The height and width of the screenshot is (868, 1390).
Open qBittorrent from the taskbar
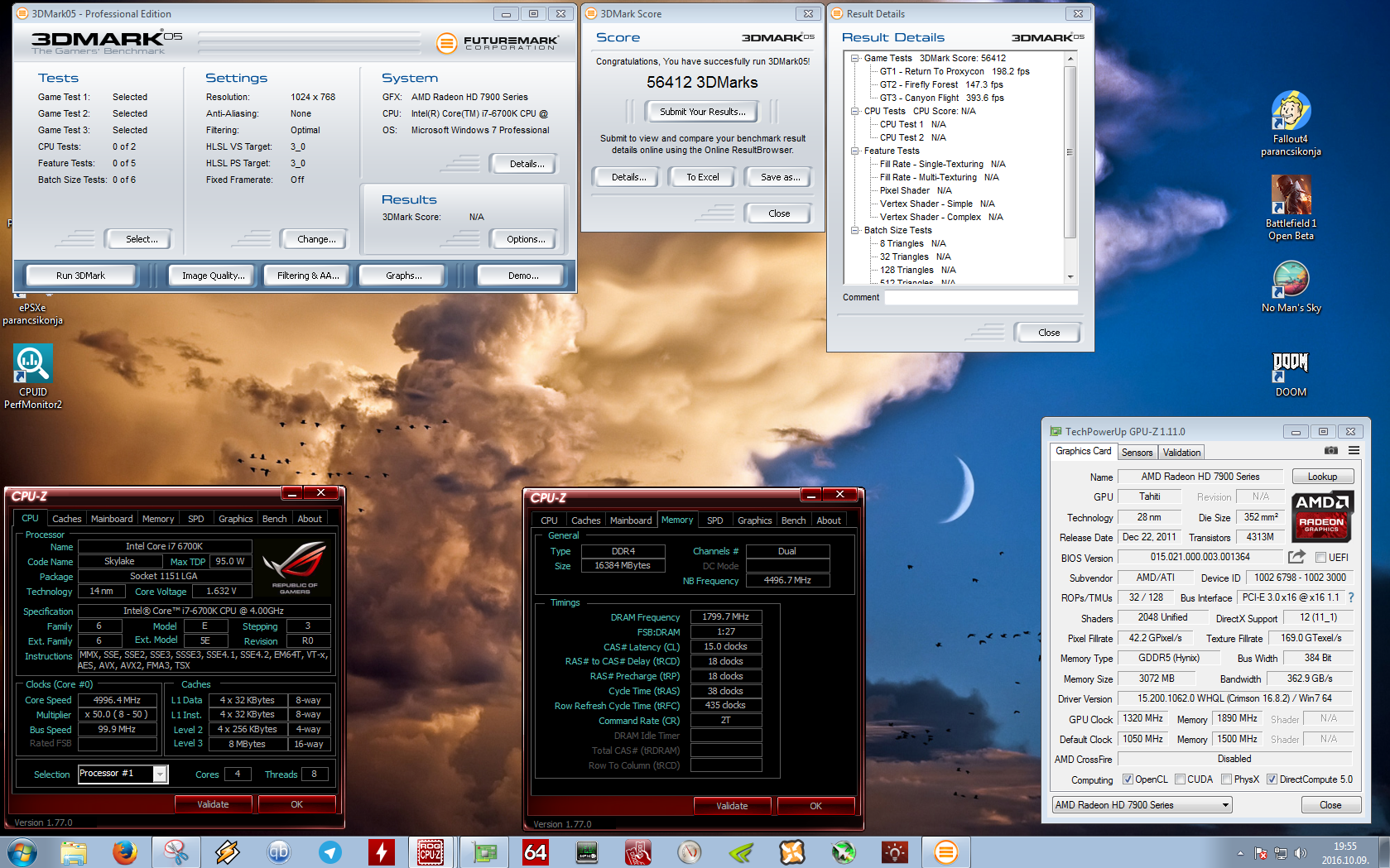[x=279, y=851]
